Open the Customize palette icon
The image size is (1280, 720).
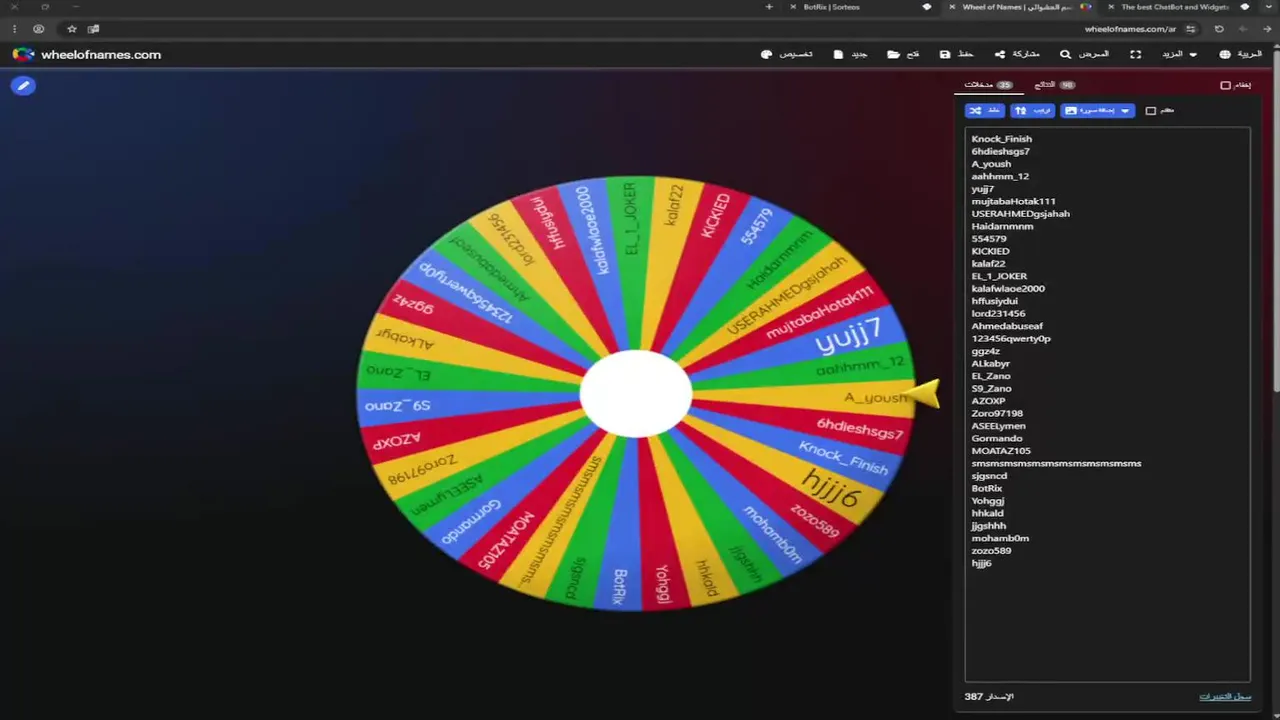click(767, 54)
